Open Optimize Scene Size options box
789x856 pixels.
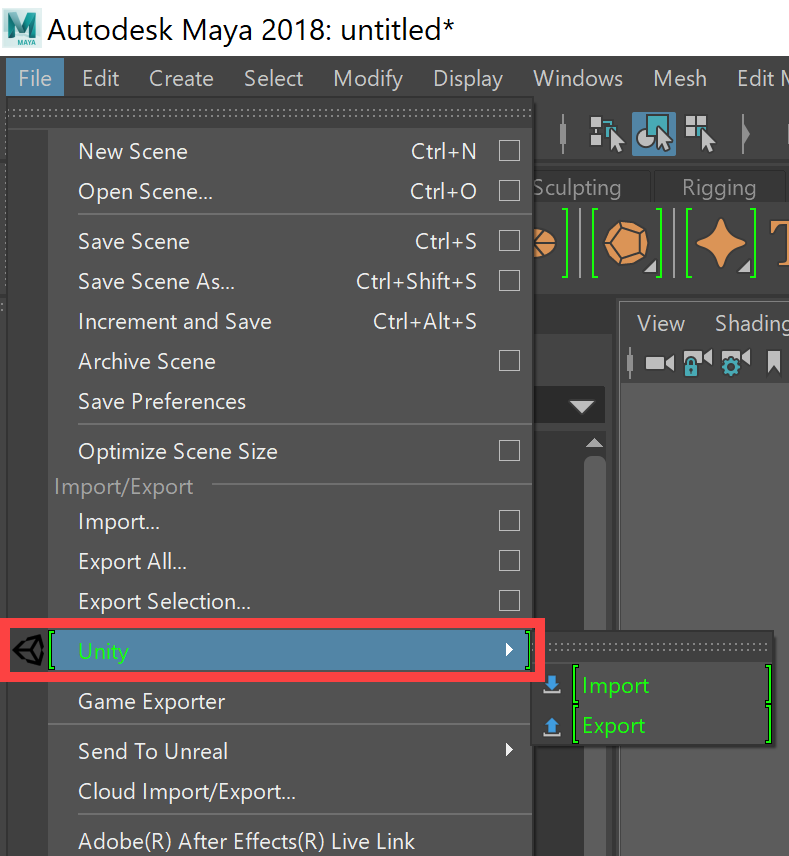[x=509, y=451]
